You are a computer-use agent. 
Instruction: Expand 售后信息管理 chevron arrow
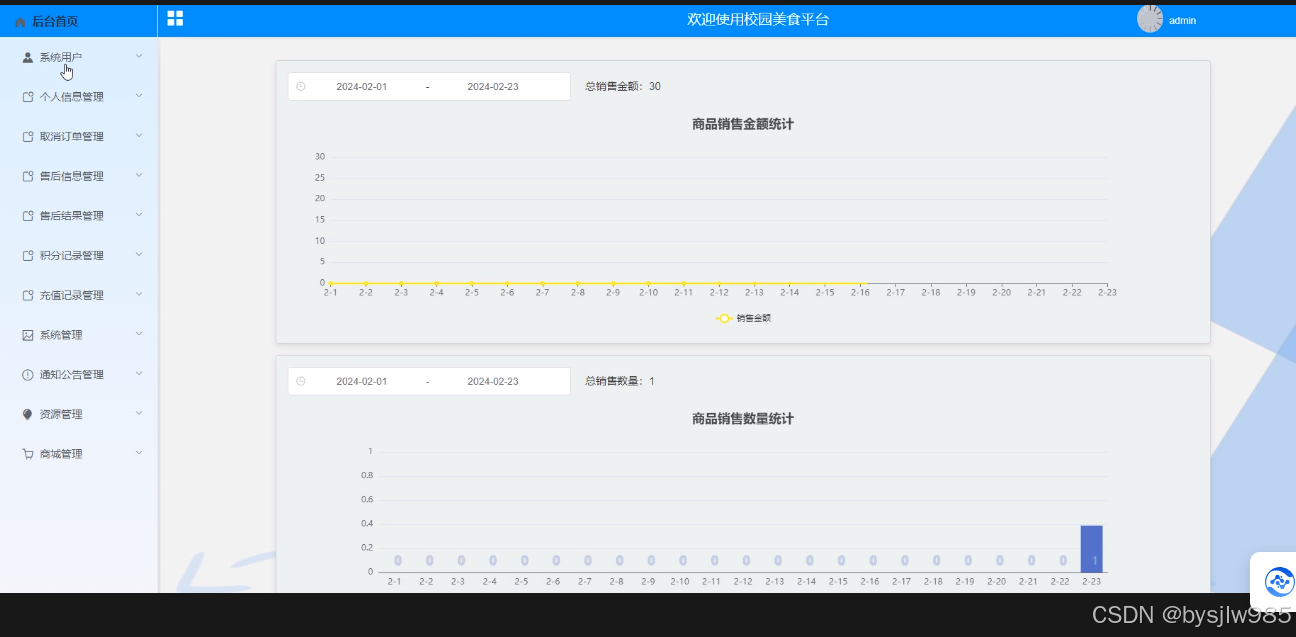tap(139, 175)
